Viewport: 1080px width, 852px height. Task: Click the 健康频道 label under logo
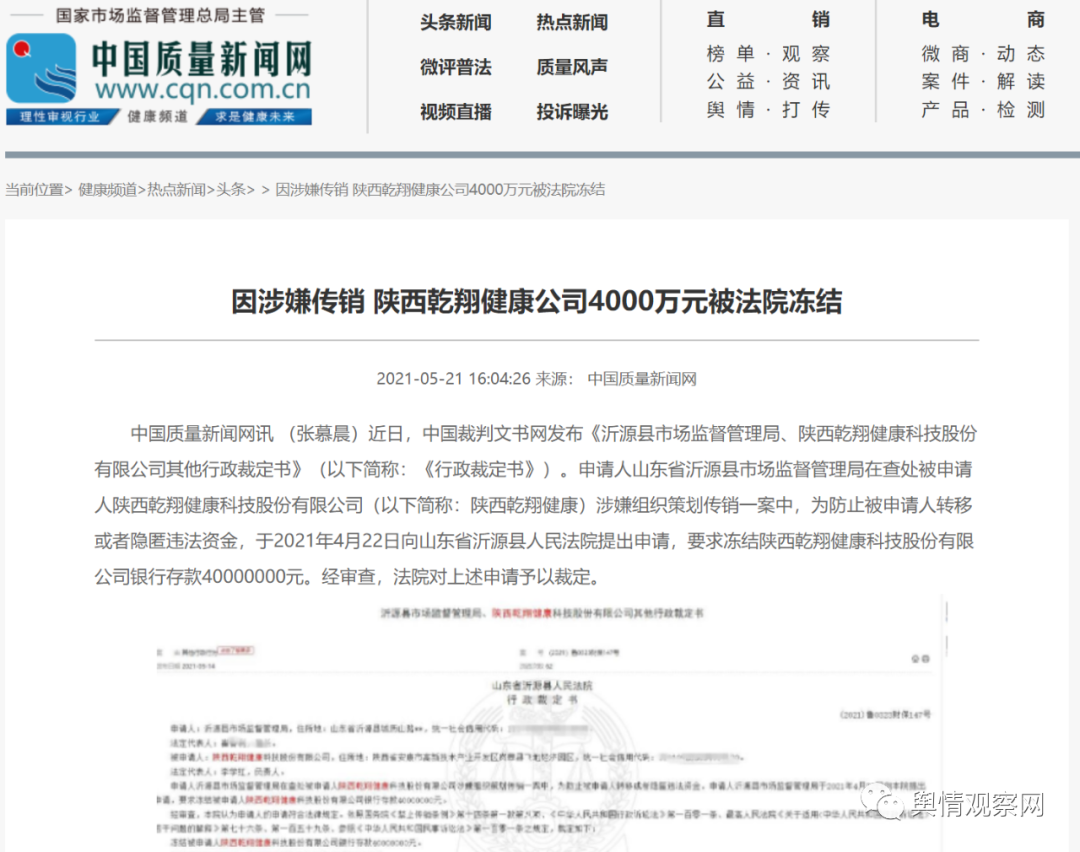(x=158, y=117)
